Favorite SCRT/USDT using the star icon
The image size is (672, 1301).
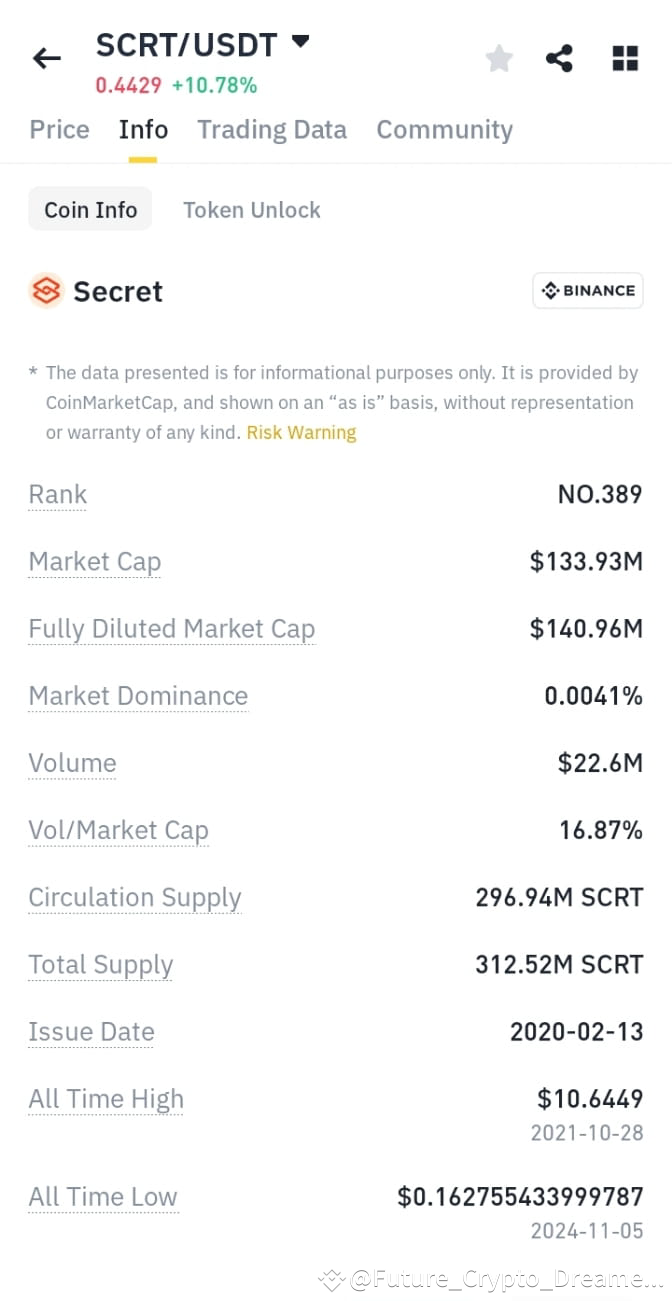pyautogui.click(x=499, y=57)
